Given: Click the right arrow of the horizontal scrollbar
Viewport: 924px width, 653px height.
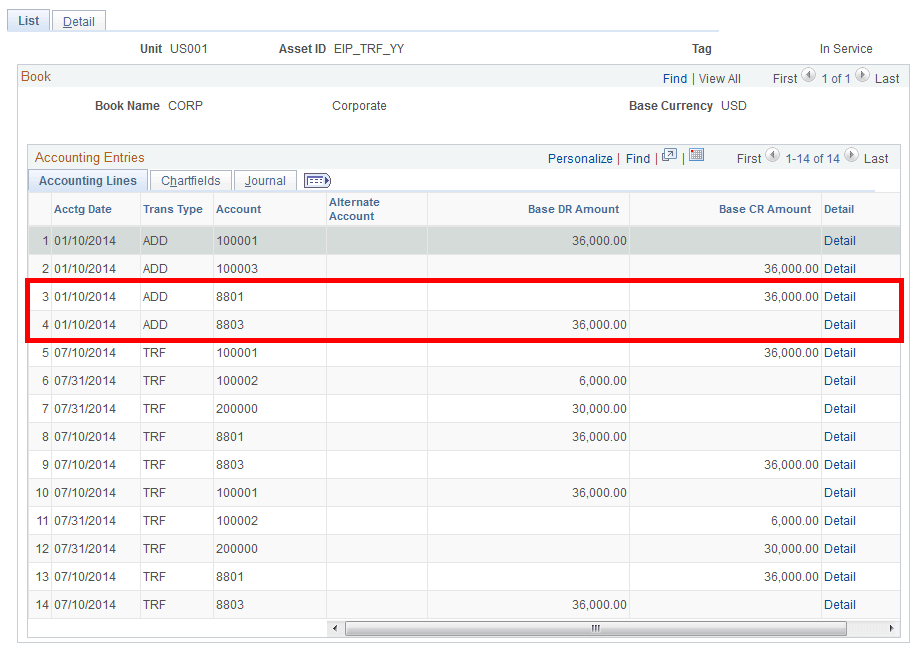Looking at the screenshot, I should pos(891,628).
